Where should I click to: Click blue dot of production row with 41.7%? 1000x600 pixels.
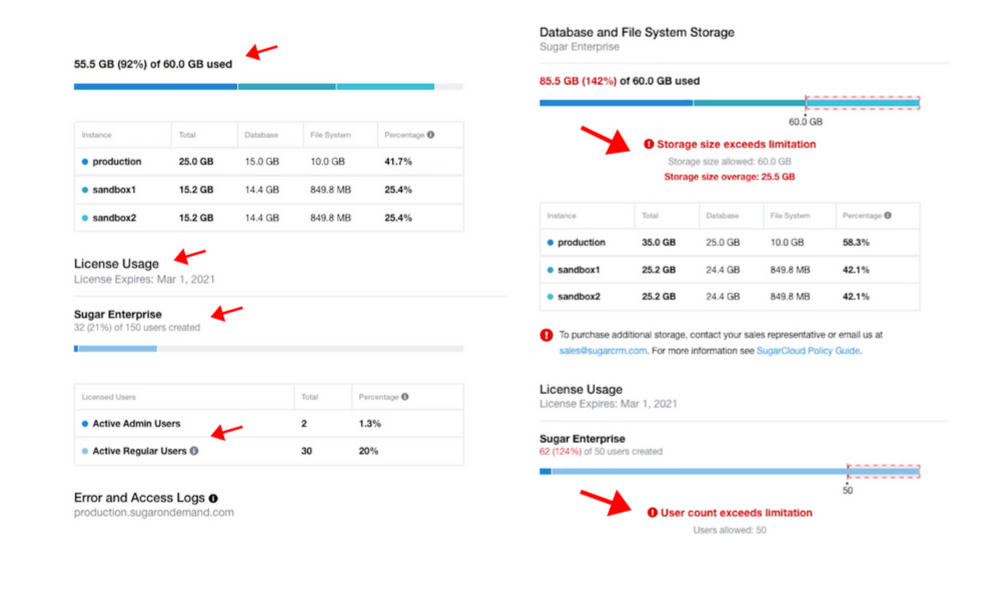85,162
